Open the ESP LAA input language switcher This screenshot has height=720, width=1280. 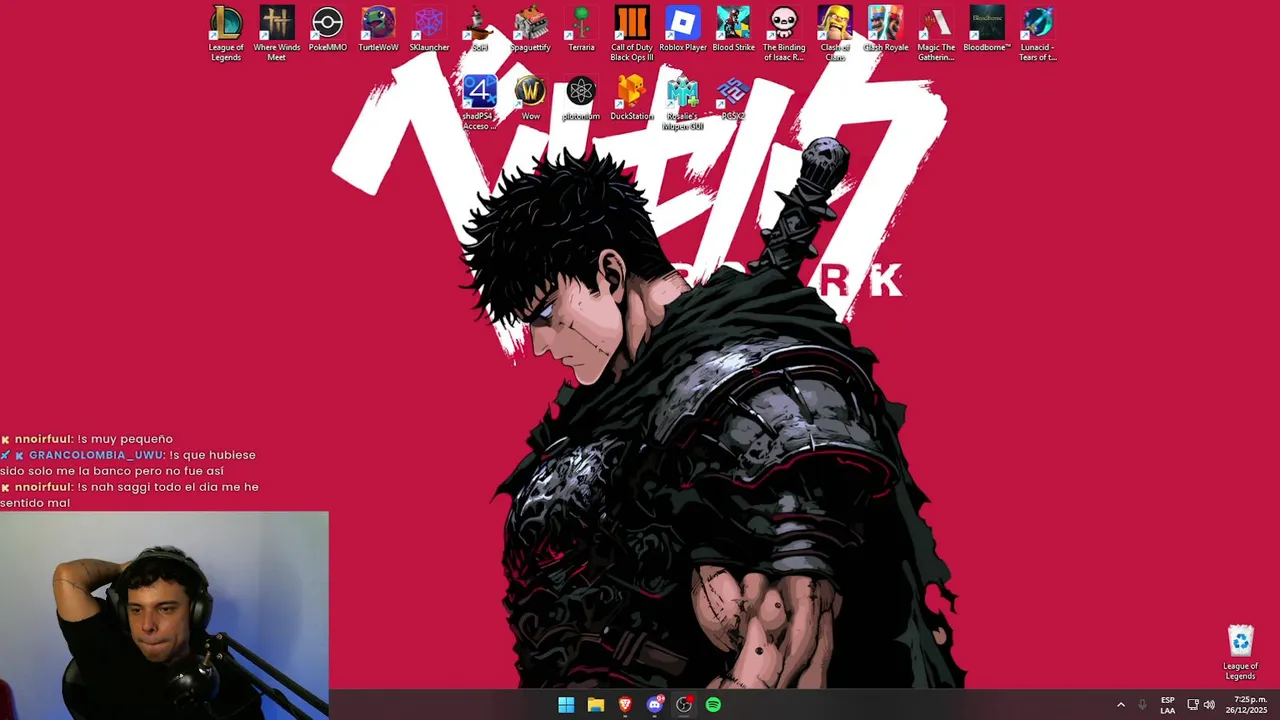(x=1167, y=705)
